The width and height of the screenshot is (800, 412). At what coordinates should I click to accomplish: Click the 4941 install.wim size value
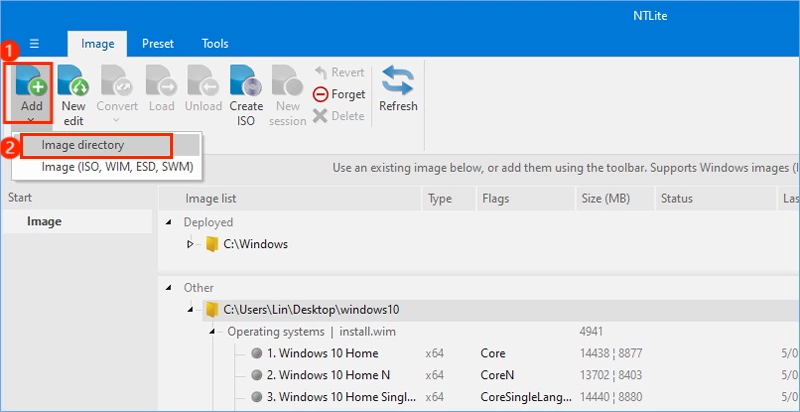[591, 332]
